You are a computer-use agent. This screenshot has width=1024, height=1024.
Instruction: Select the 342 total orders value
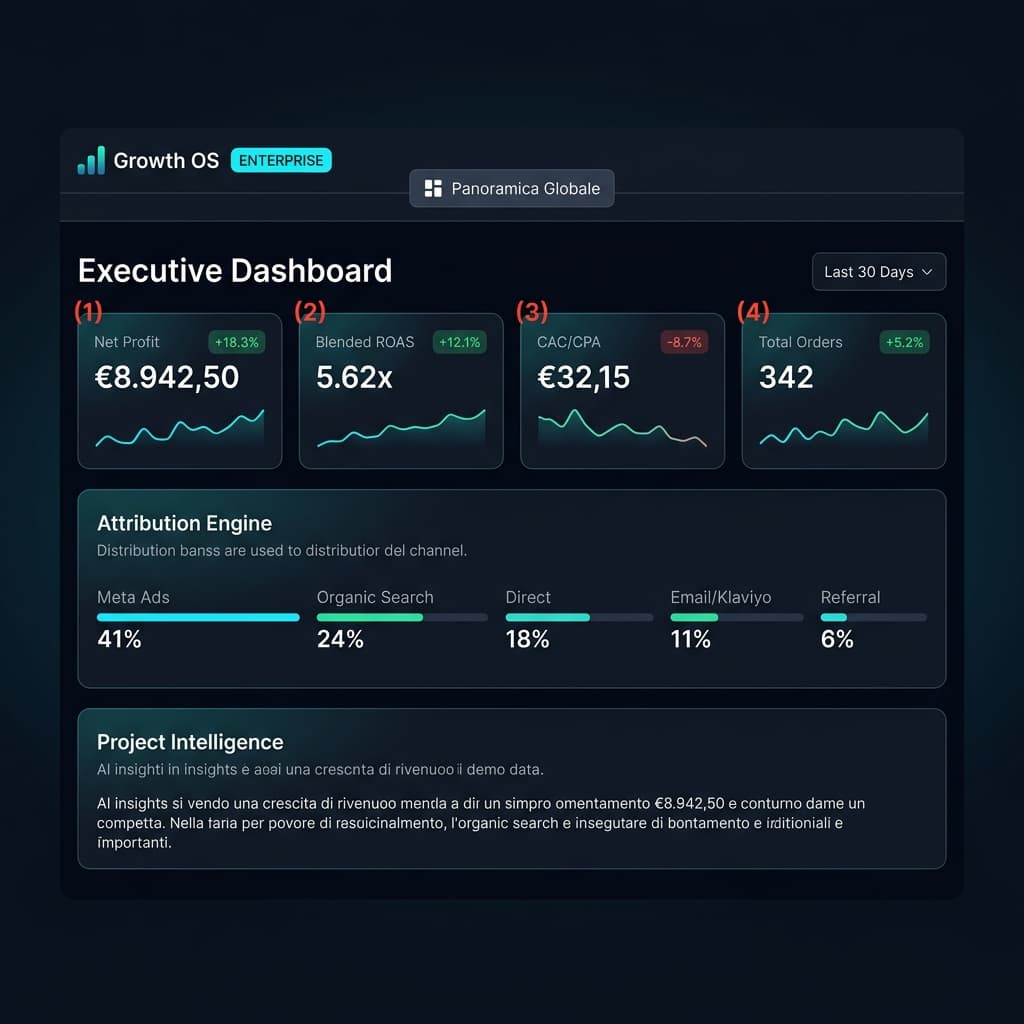tap(786, 377)
